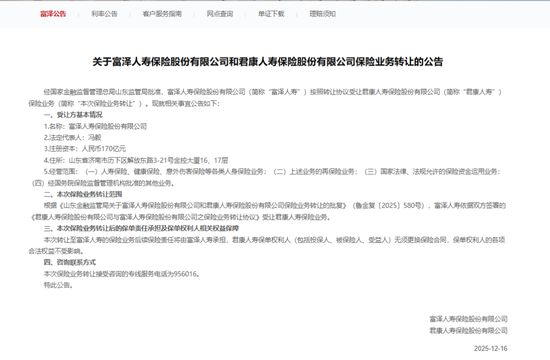Viewport: 550px width, 360px height.
Task: Click signature 君康人寿保险股份有限公司 at bottom right
Action: pyautogui.click(x=468, y=331)
